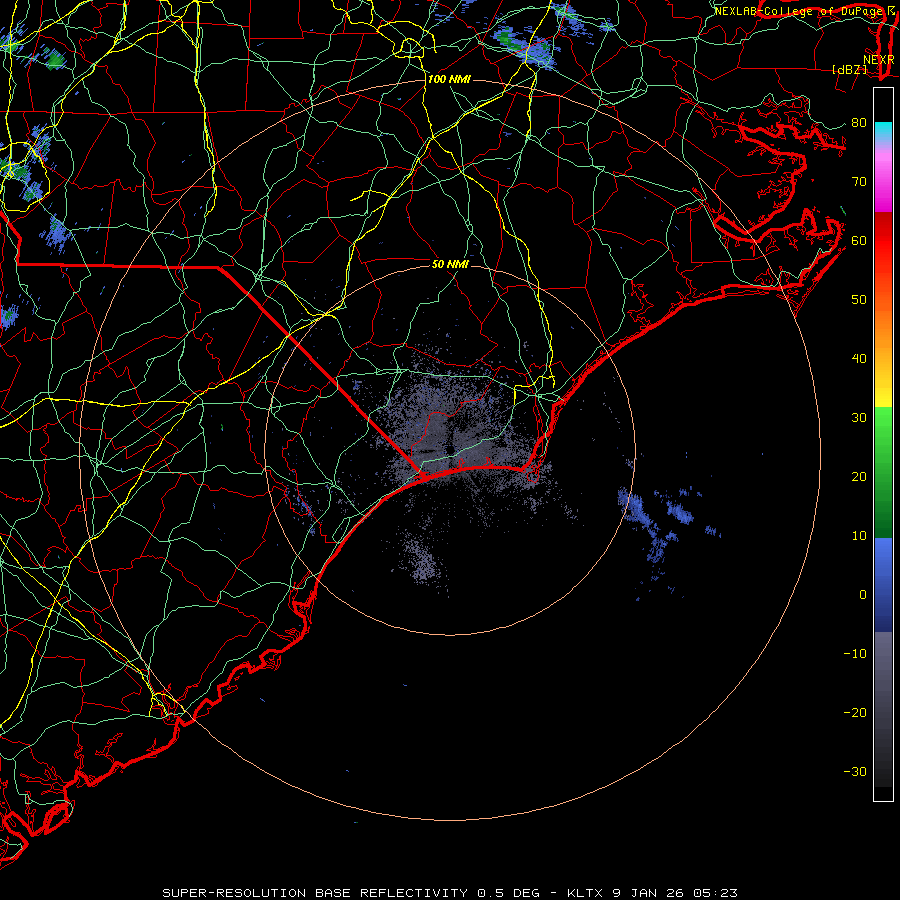
Task: Click the NEXR label above the color scale
Action: pyautogui.click(x=878, y=60)
